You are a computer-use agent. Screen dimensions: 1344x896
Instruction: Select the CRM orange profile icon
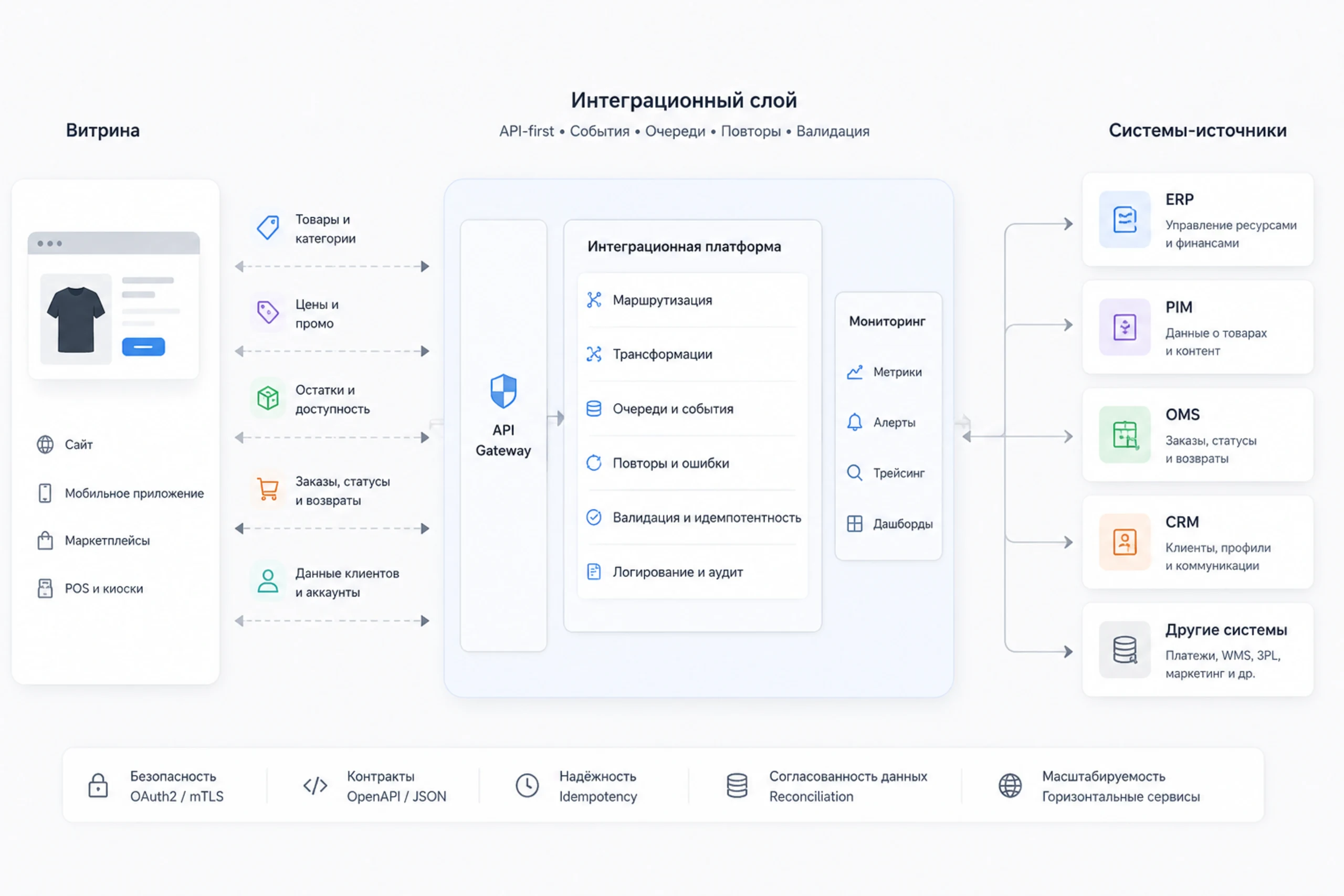1125,542
